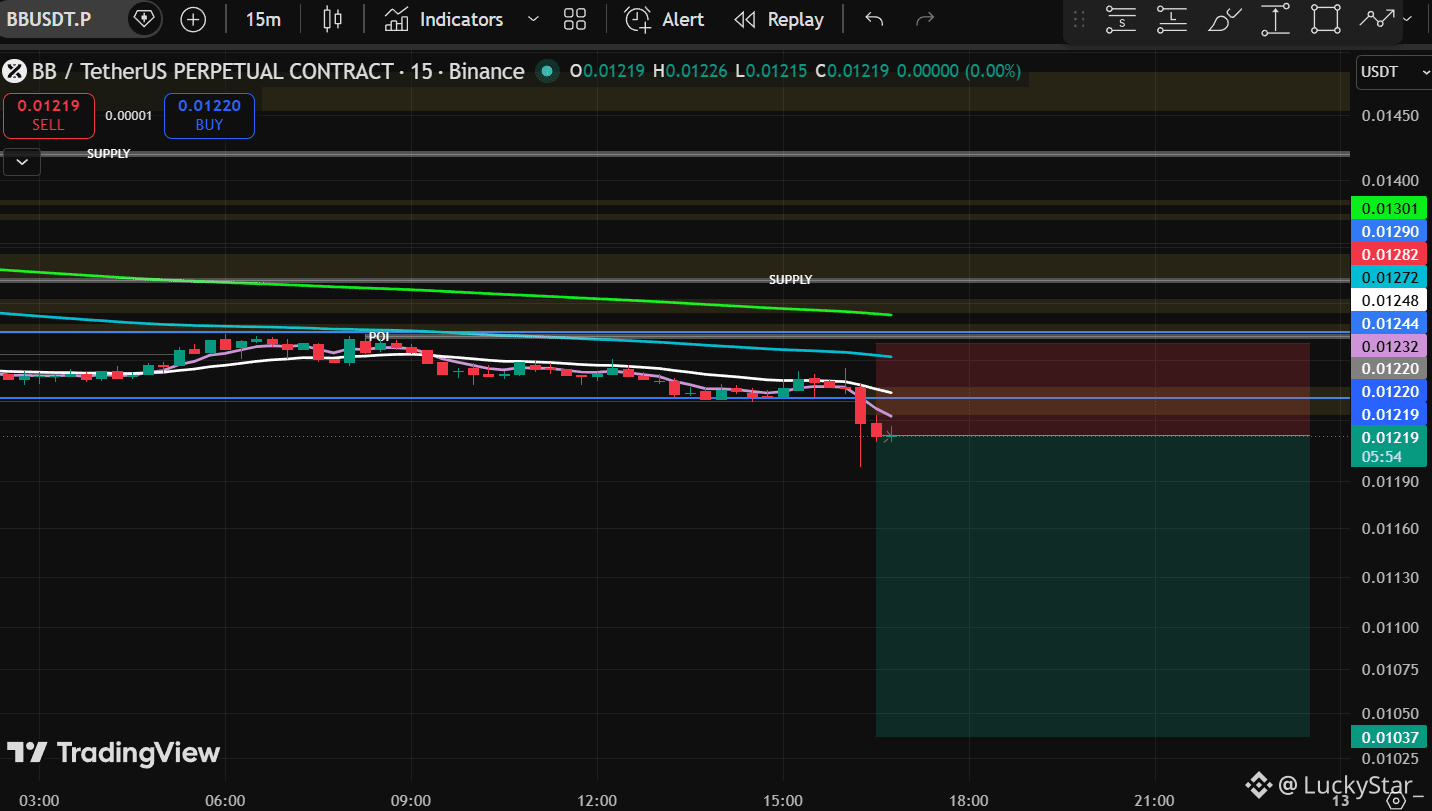Select the Brush drawing tool

[x=1224, y=19]
